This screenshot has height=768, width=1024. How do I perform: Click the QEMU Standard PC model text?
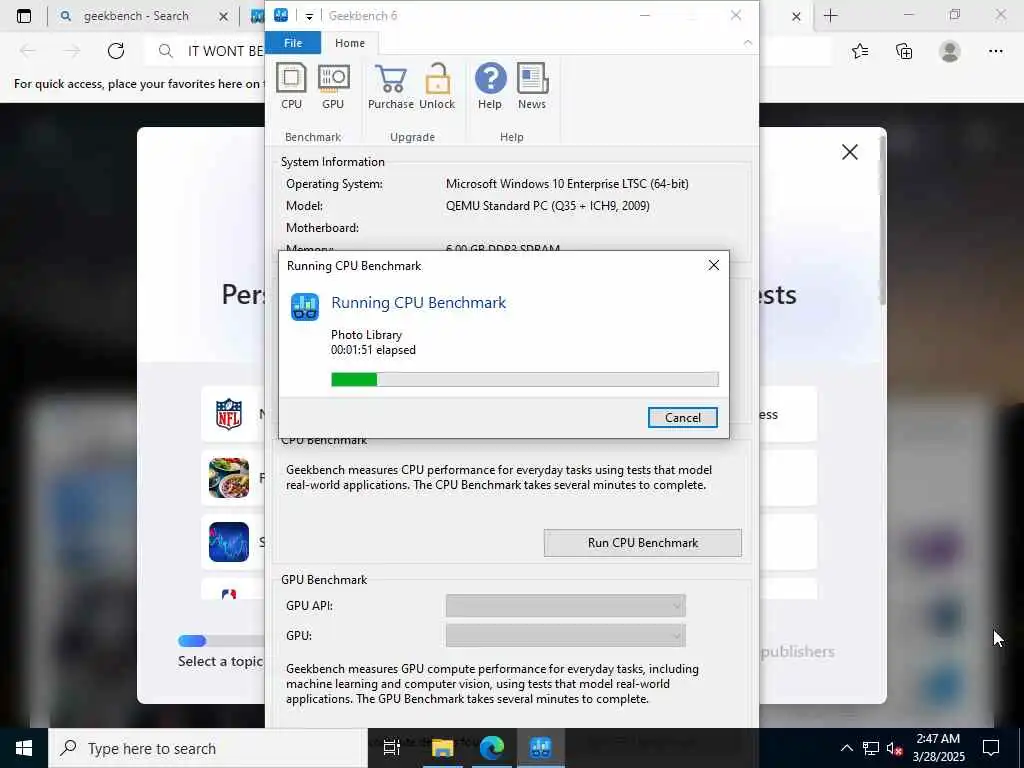547,206
